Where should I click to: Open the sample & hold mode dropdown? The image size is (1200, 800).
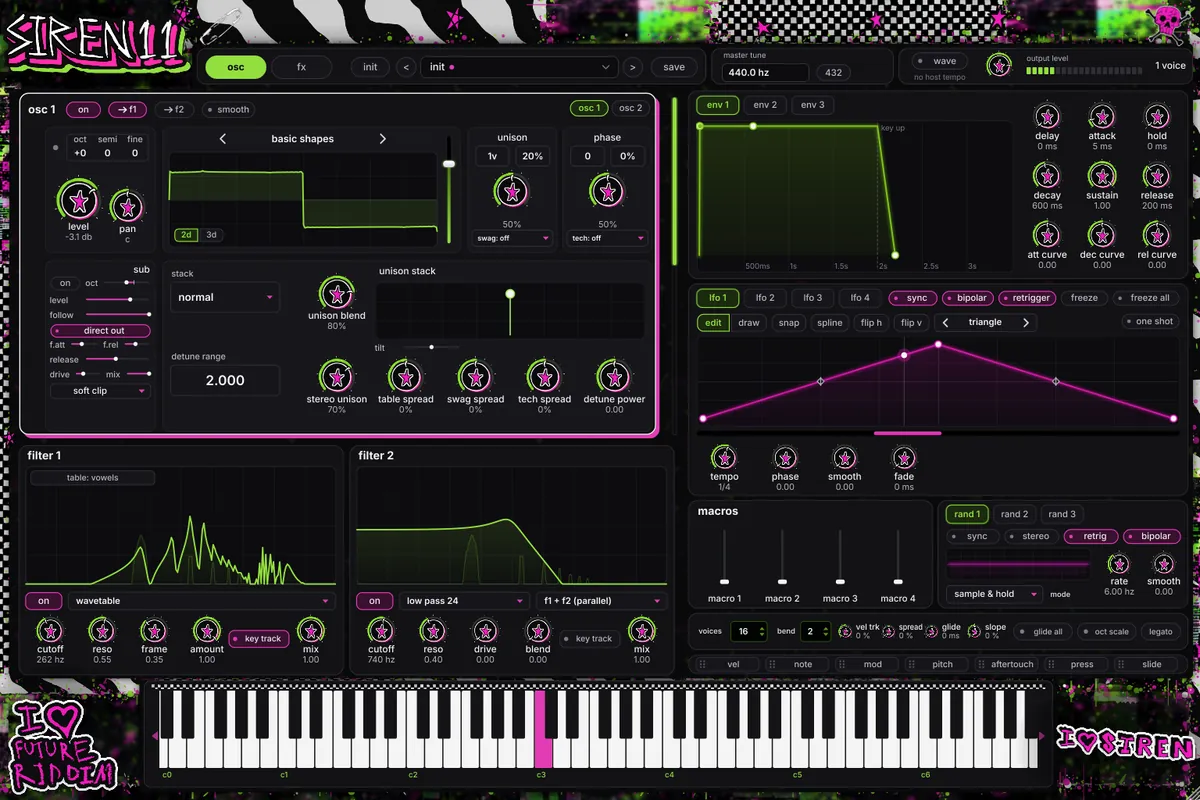995,594
